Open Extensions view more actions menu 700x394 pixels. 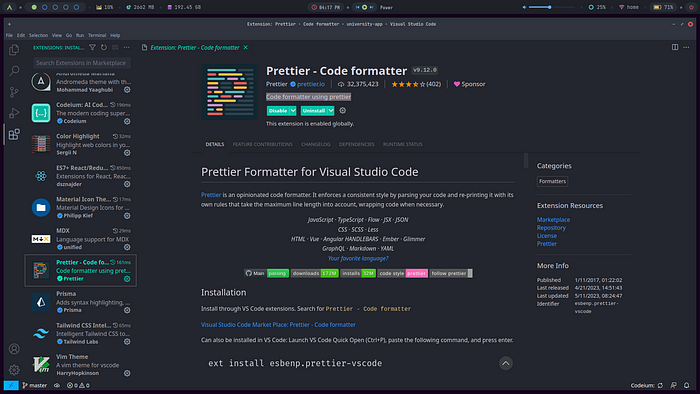127,47
